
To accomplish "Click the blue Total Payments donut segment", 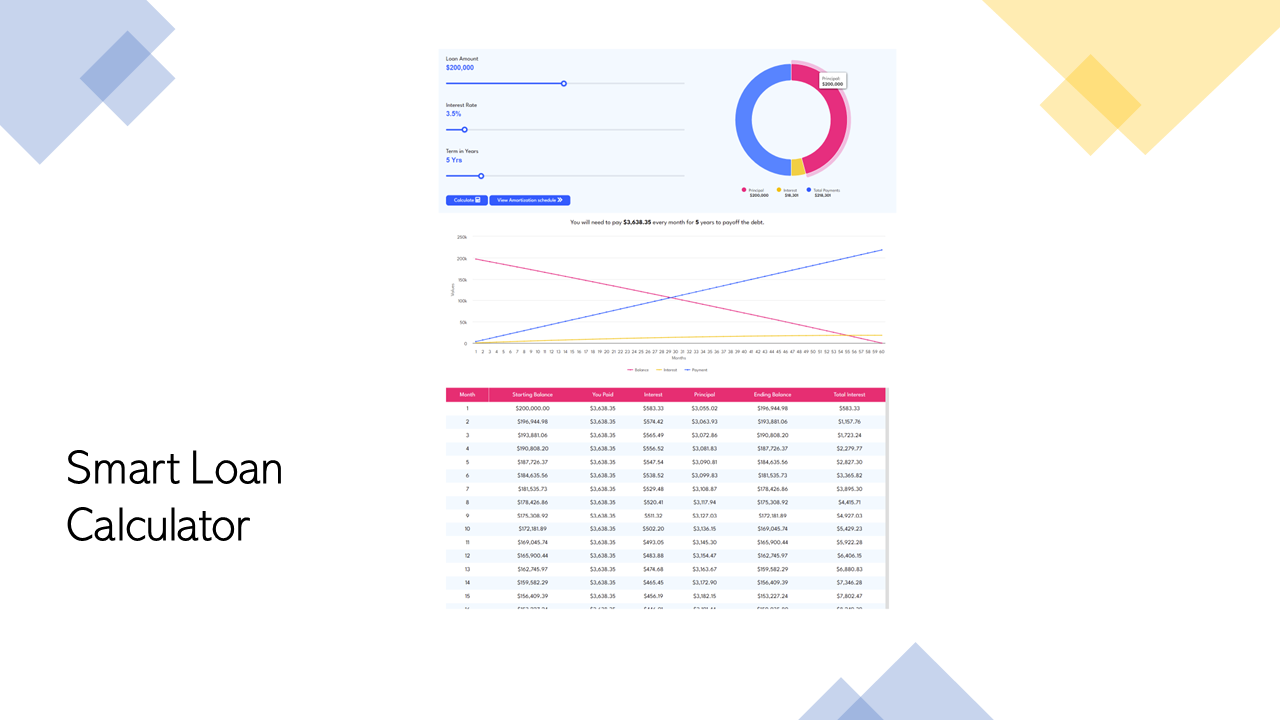I will pyautogui.click(x=745, y=120).
